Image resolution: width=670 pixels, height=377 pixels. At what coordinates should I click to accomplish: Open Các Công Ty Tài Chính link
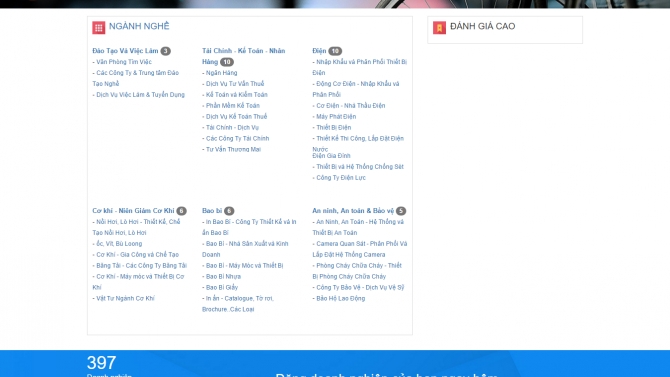(x=238, y=138)
